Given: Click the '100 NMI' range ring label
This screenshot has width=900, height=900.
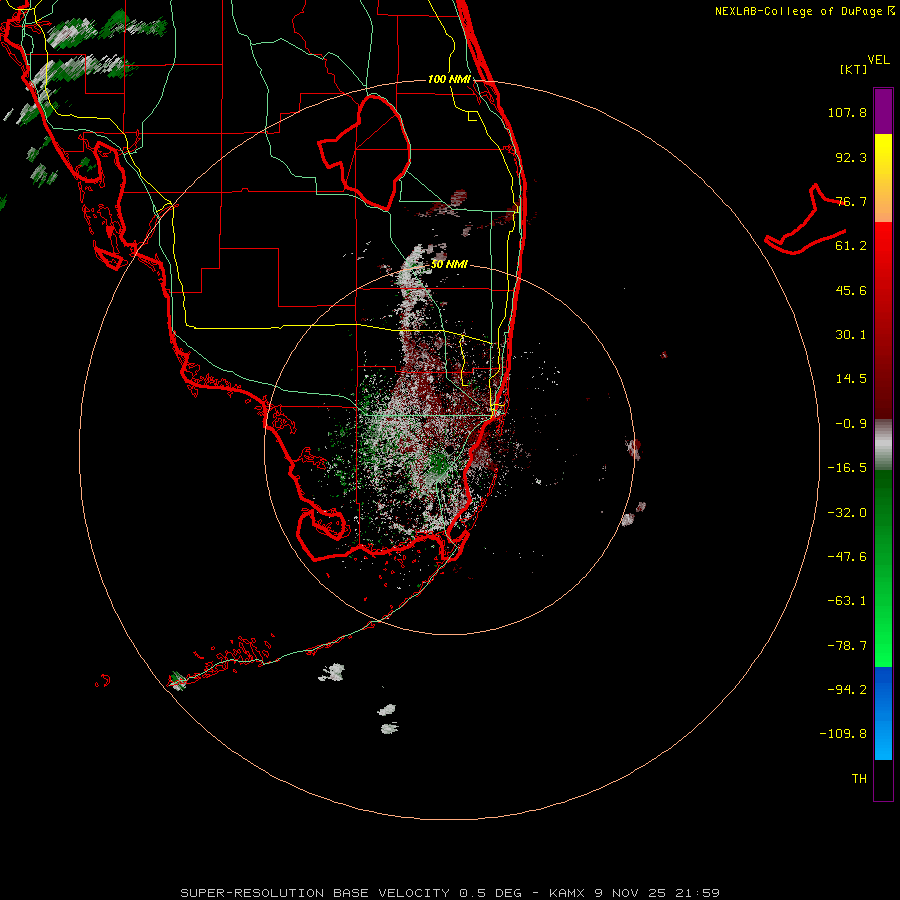Looking at the screenshot, I should [x=449, y=79].
